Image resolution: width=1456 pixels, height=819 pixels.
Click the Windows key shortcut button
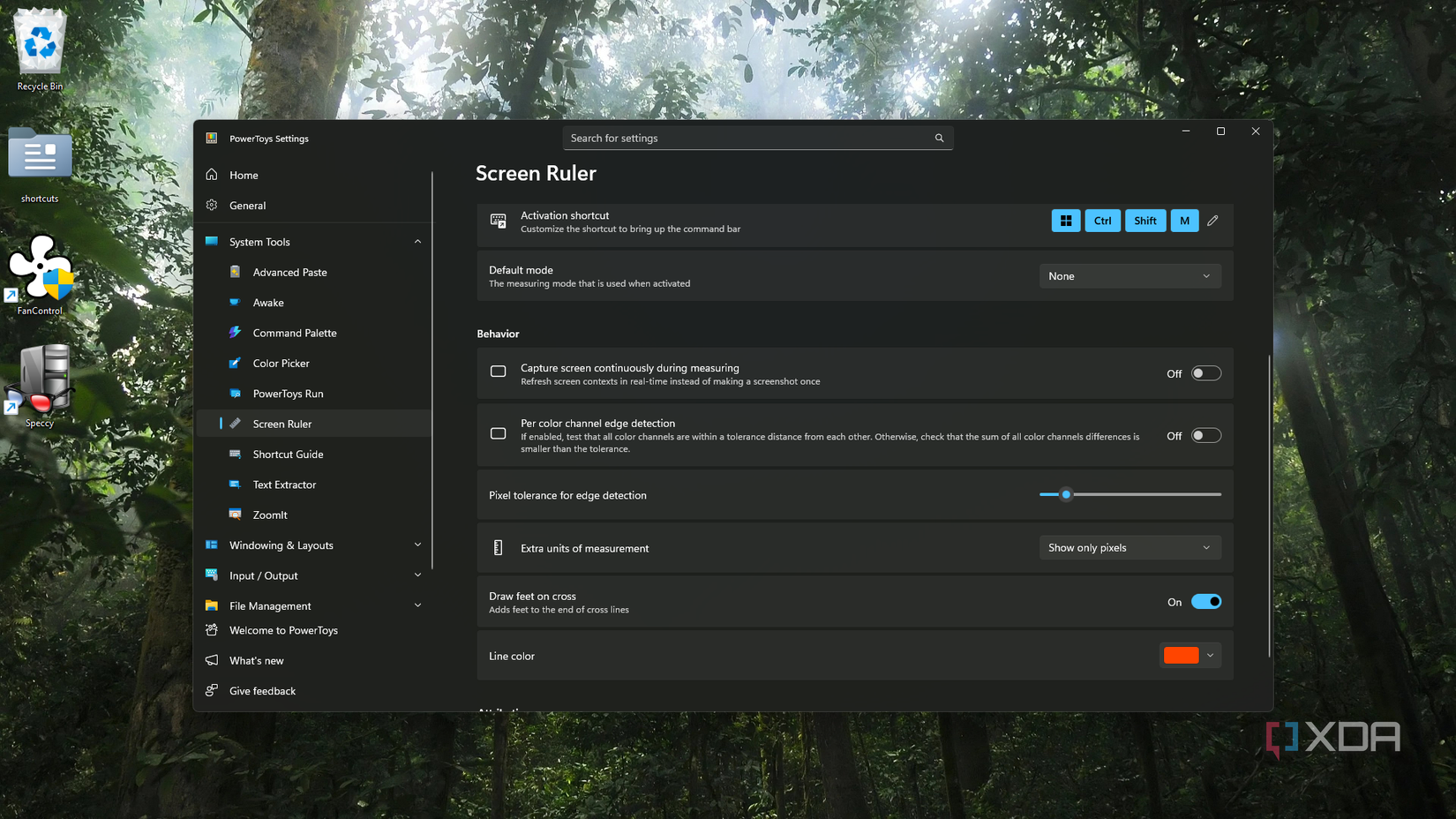(x=1066, y=221)
